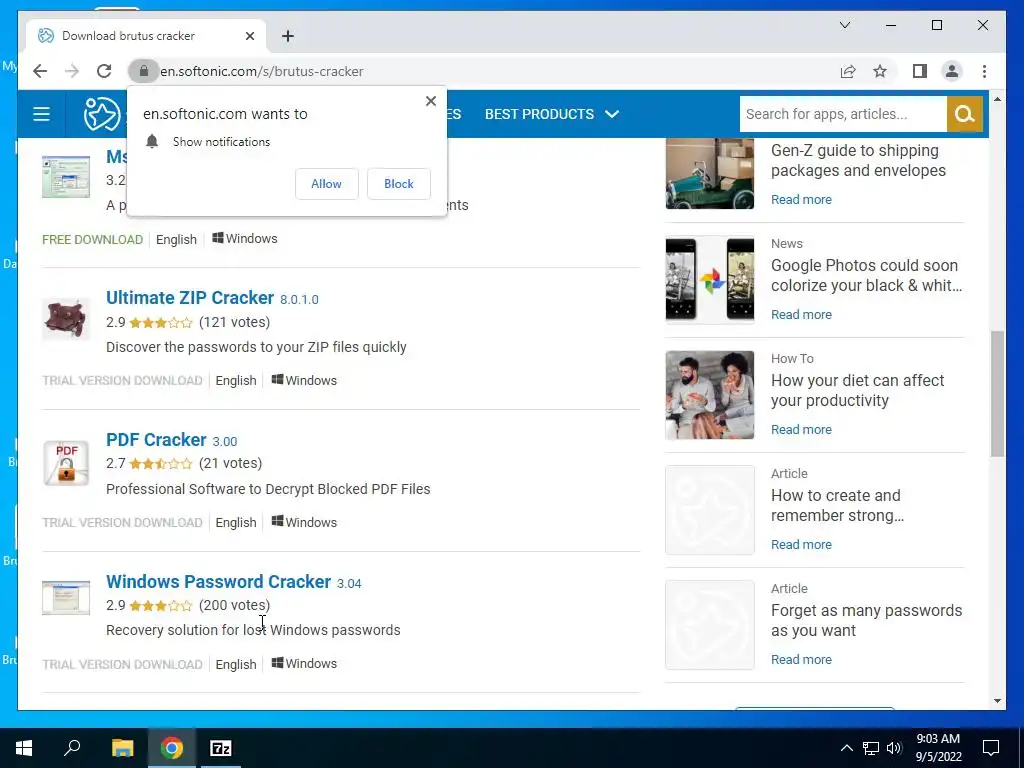Open the Ultimate ZIP Cracker title link

click(x=190, y=298)
